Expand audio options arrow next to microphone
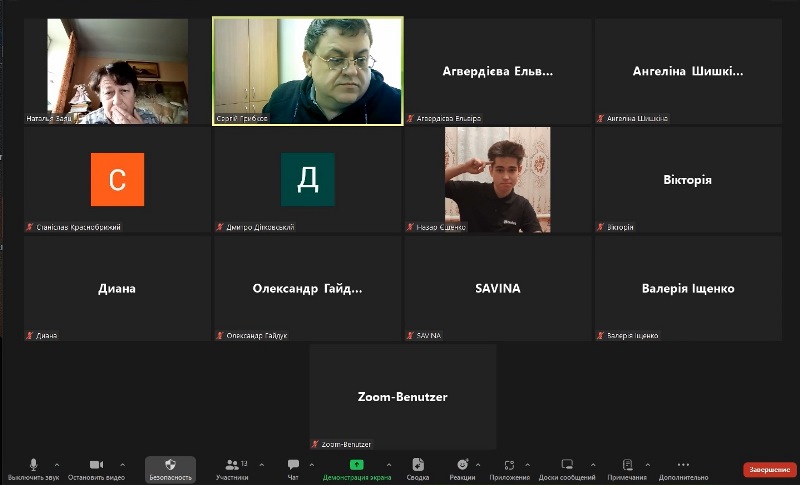 (57, 465)
